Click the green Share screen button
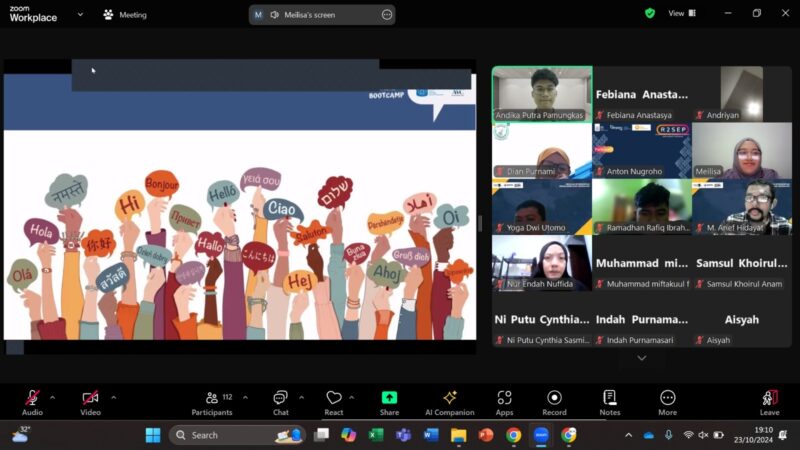800x450 pixels. click(x=389, y=398)
